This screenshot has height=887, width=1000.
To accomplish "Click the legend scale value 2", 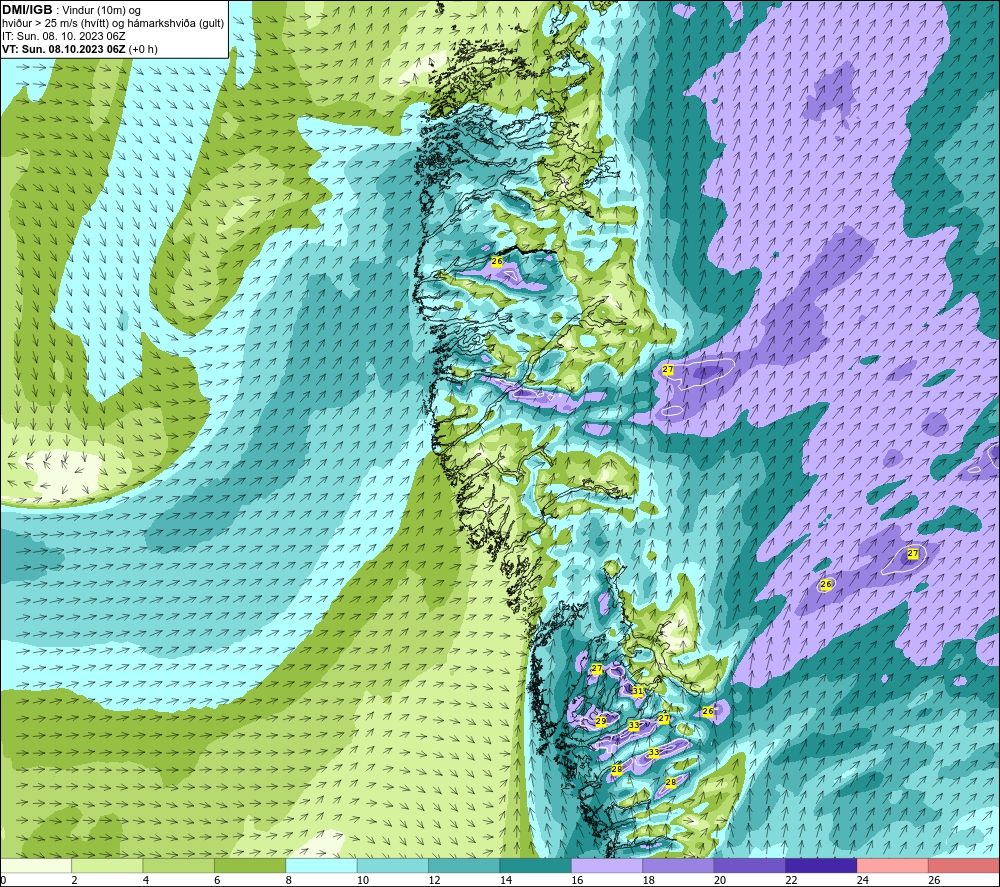I will (75, 880).
